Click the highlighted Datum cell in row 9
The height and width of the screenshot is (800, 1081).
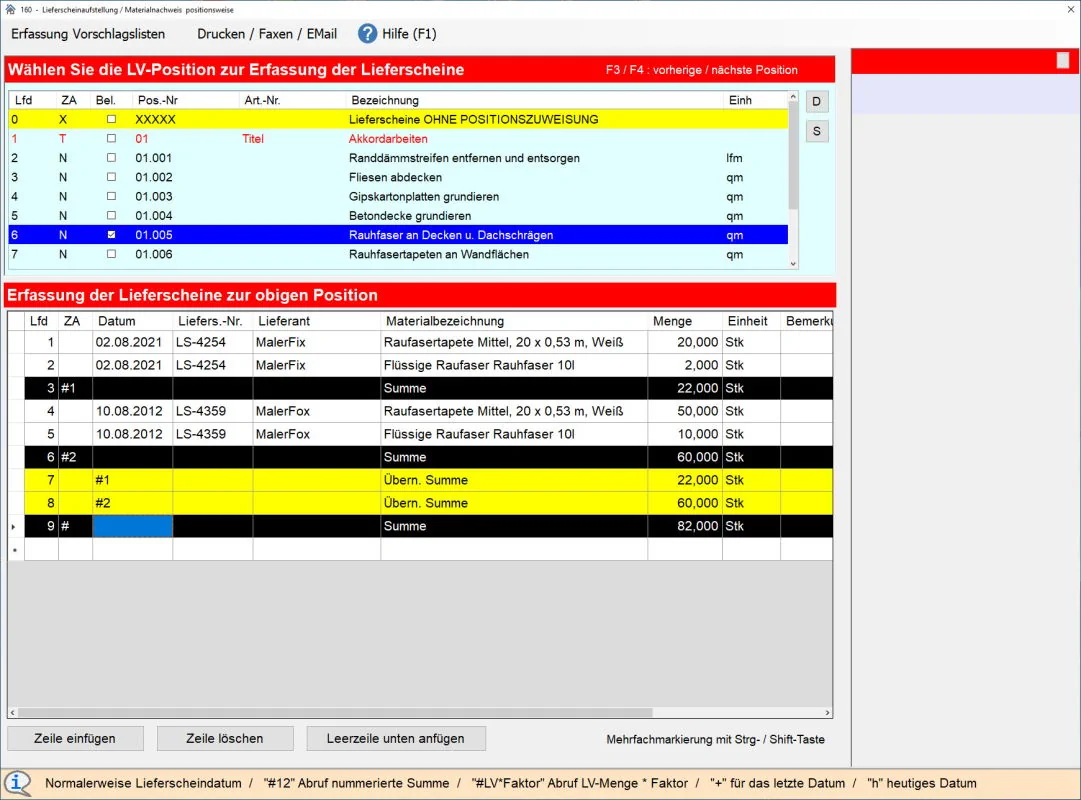coord(132,526)
